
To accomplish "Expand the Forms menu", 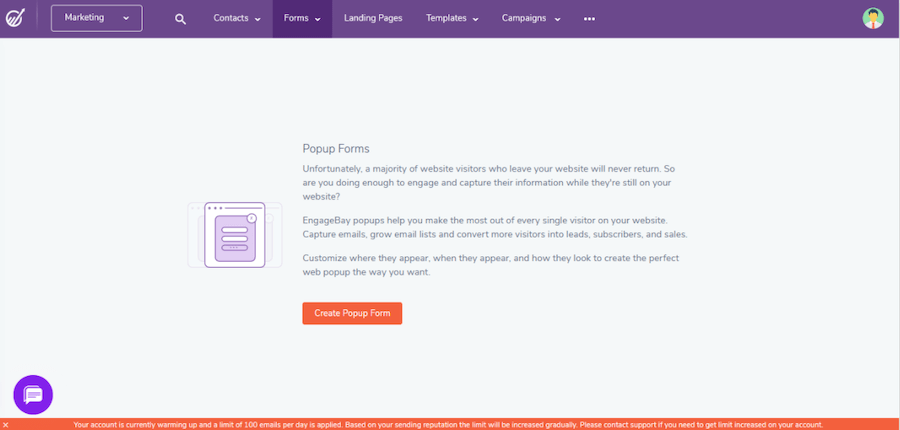I will tap(302, 19).
